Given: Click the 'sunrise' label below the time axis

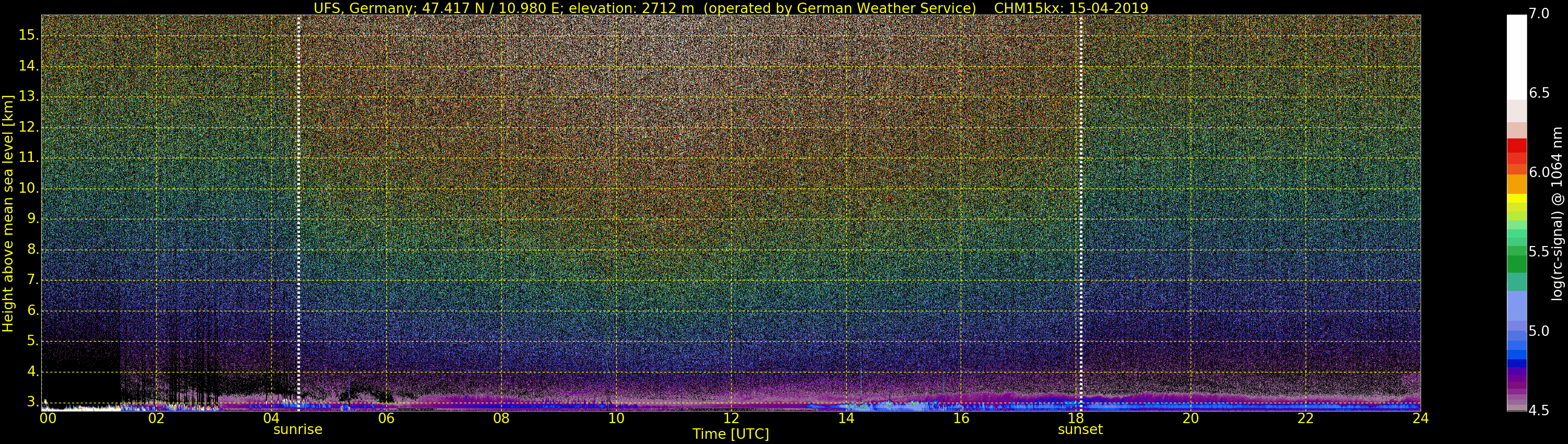Looking at the screenshot, I should [297, 429].
